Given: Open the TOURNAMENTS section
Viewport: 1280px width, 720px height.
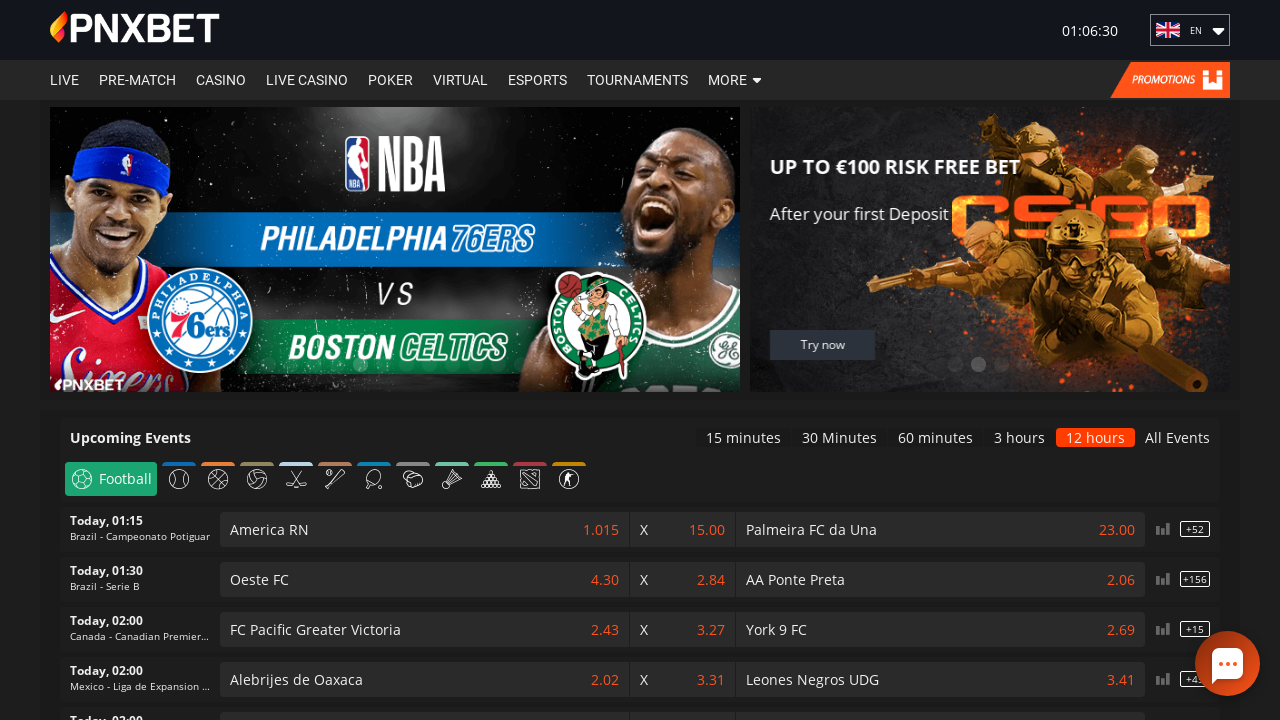Looking at the screenshot, I should tap(637, 80).
